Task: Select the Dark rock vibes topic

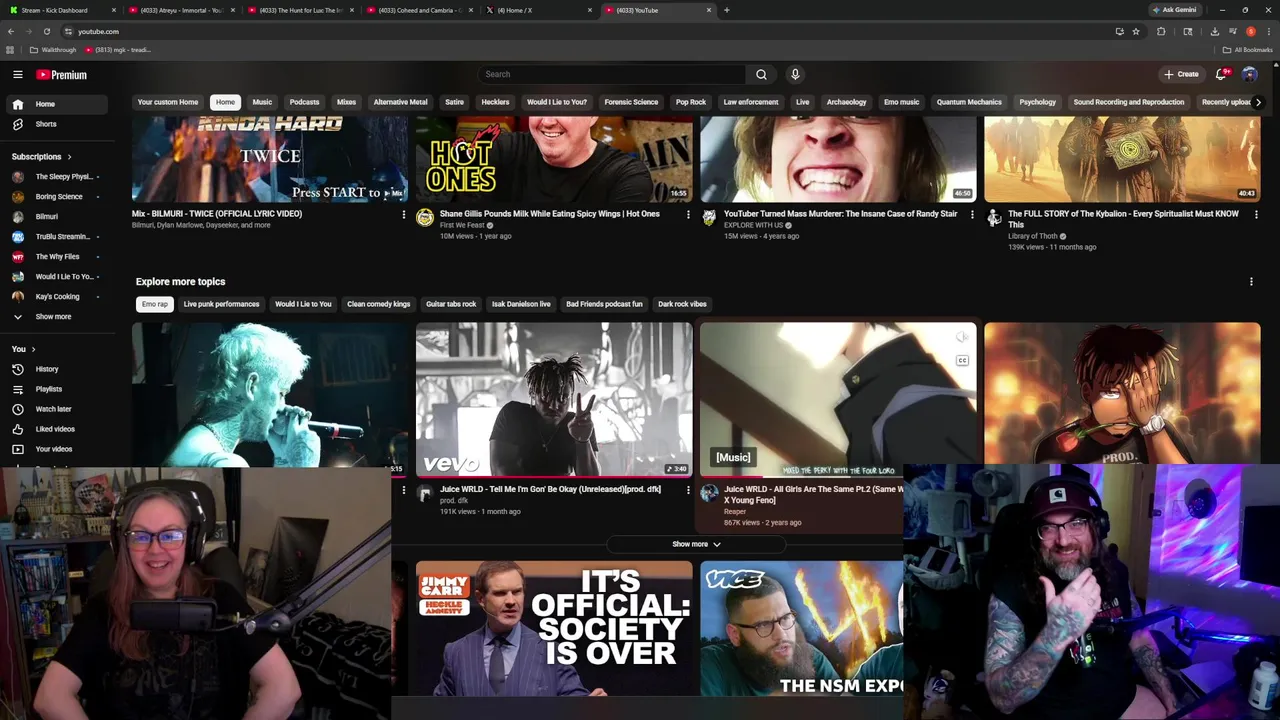Action: click(x=682, y=304)
